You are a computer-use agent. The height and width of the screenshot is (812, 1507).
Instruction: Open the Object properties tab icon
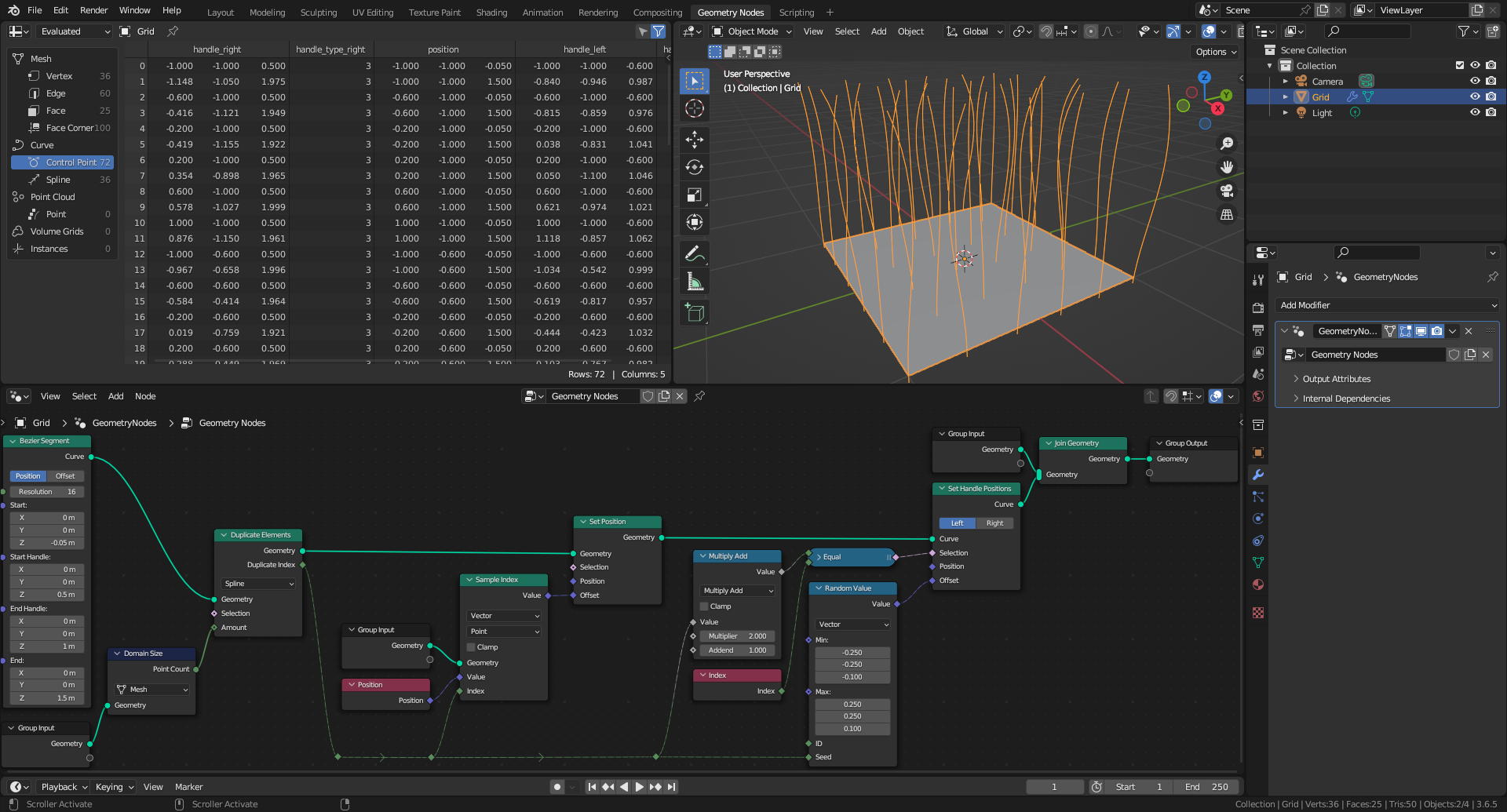[x=1258, y=453]
